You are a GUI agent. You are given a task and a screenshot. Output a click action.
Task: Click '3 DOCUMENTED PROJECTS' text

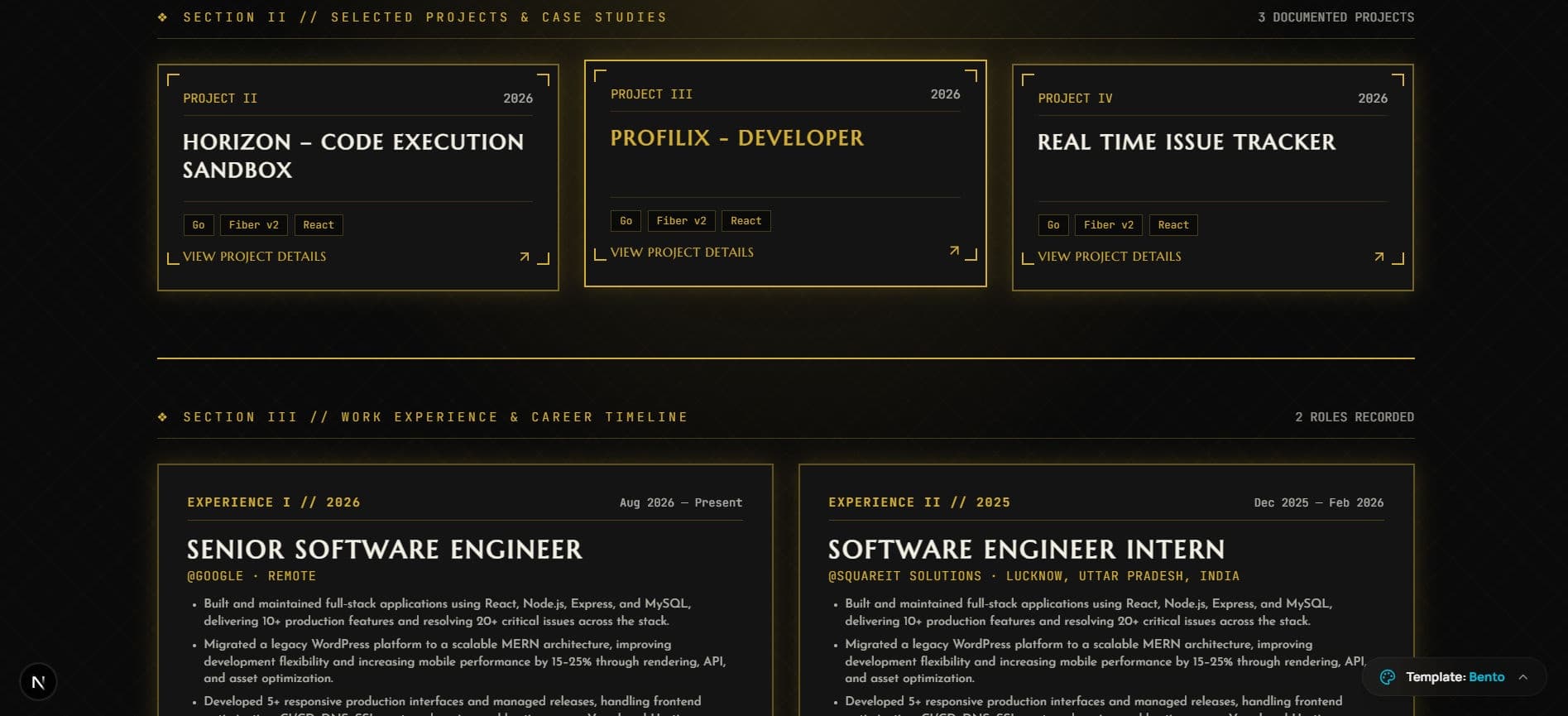point(1335,17)
